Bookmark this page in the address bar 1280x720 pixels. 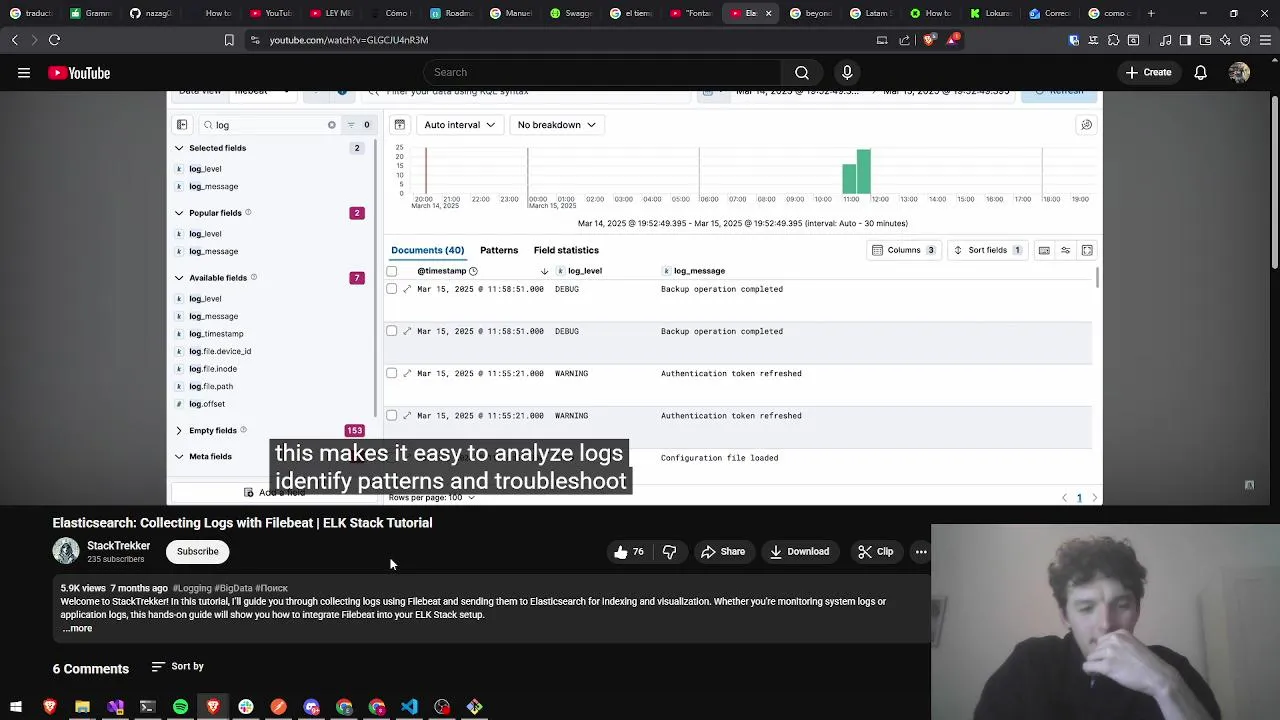click(x=229, y=40)
